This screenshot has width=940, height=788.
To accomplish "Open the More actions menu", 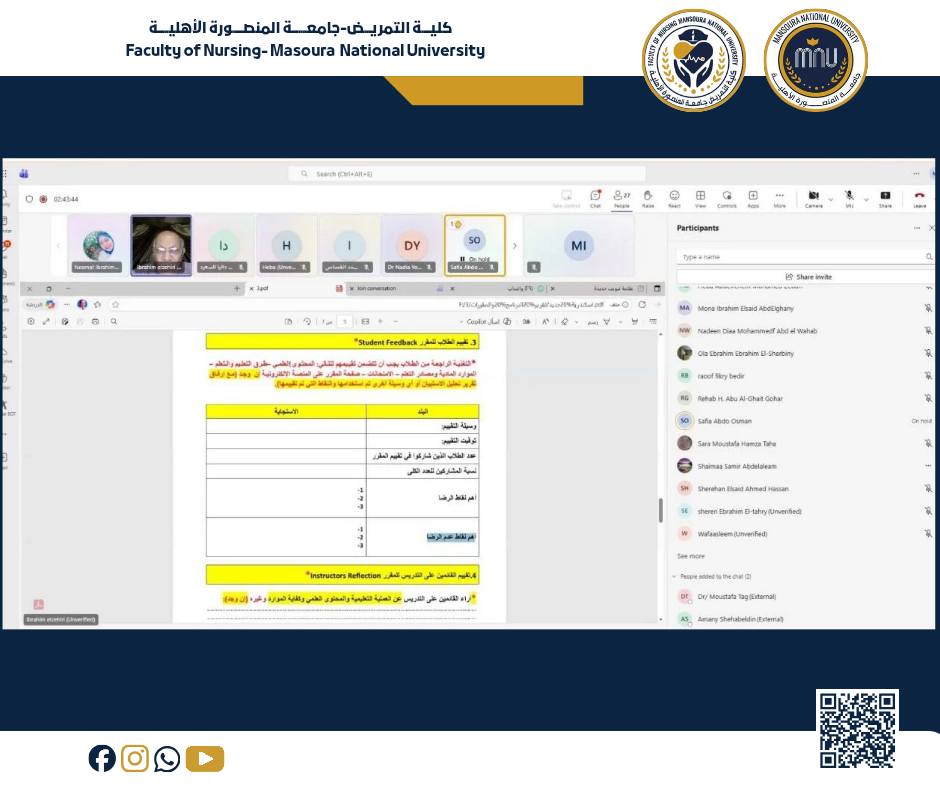I will tap(779, 197).
